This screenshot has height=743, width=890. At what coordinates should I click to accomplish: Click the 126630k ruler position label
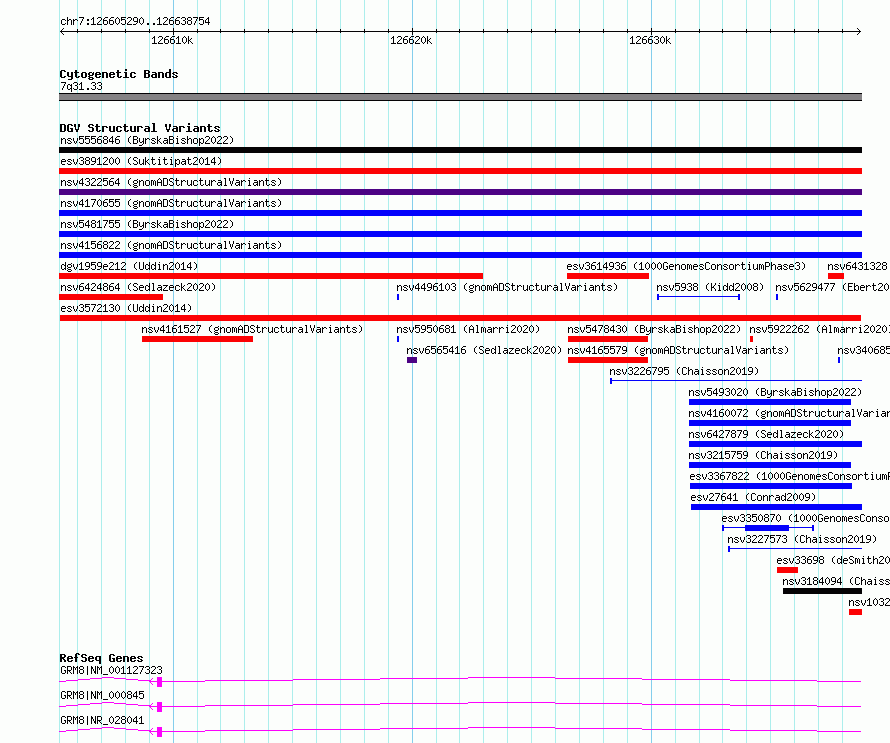(x=650, y=40)
